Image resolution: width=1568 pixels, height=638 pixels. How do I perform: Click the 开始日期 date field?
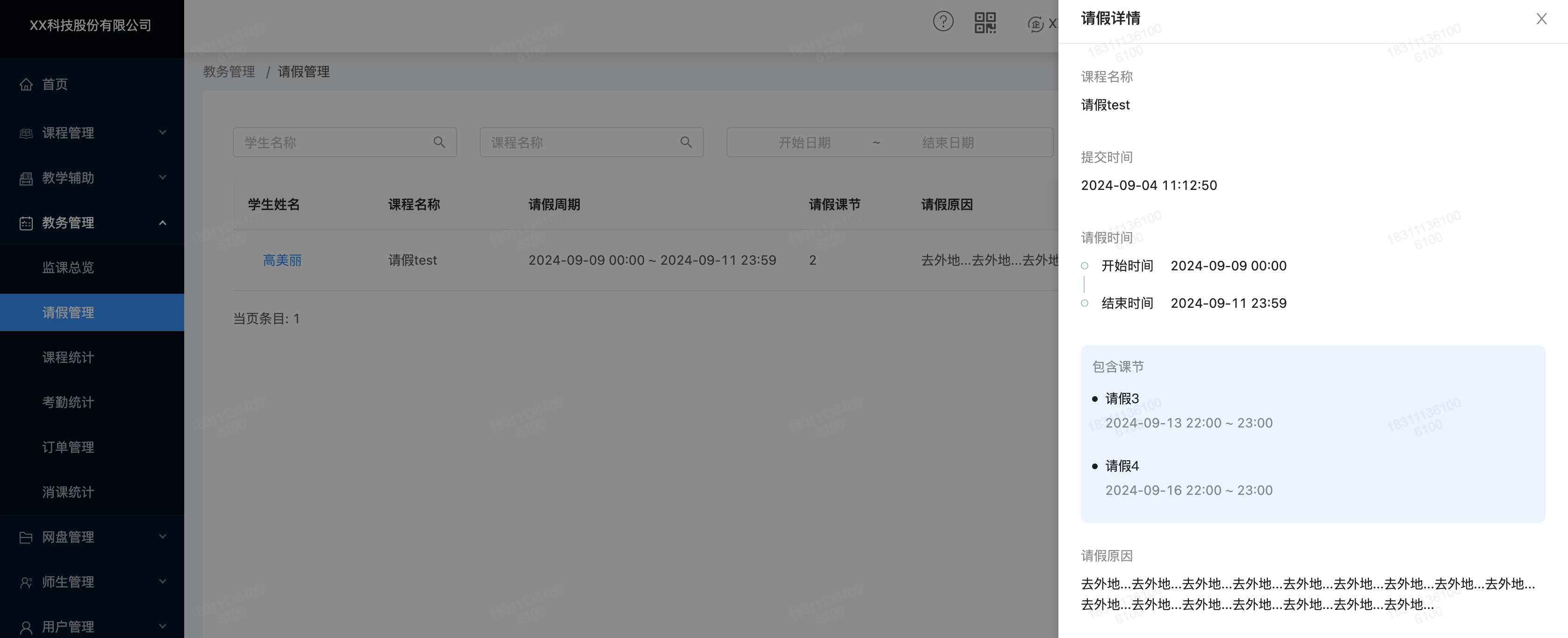[804, 143]
